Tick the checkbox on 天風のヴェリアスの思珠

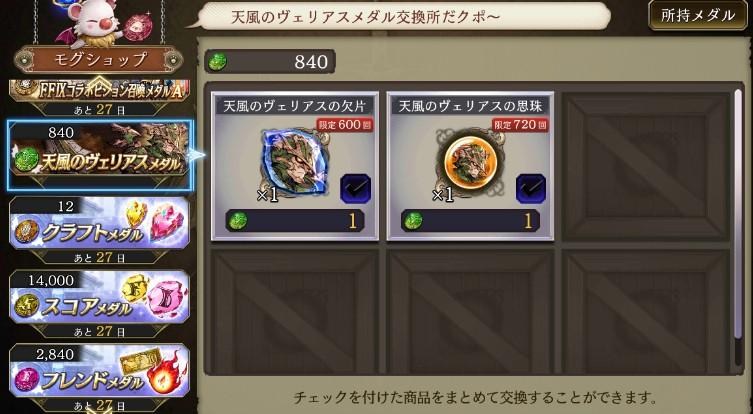tap(531, 189)
